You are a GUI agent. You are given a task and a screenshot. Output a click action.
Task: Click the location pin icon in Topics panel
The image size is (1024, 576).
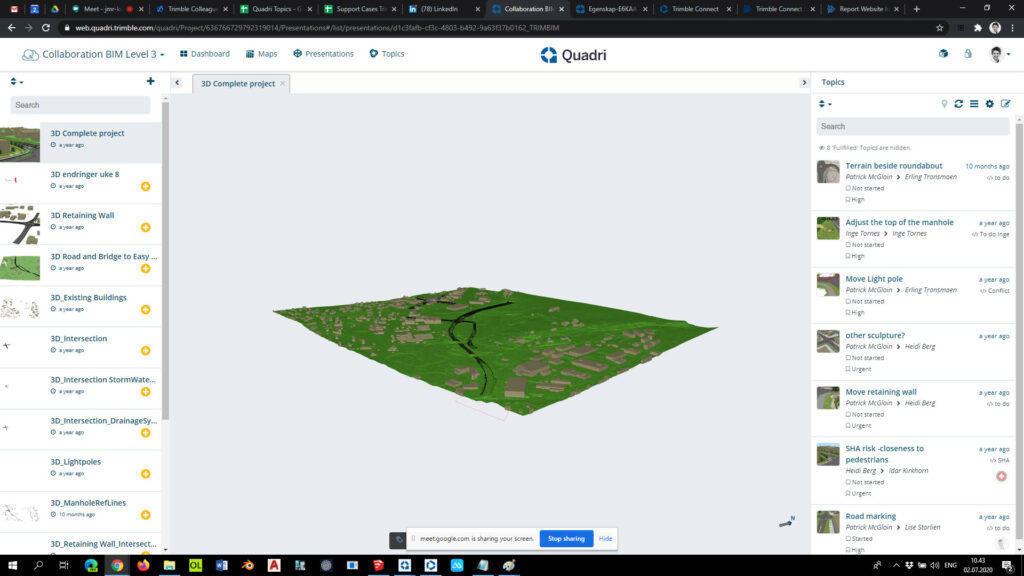pyautogui.click(x=944, y=104)
